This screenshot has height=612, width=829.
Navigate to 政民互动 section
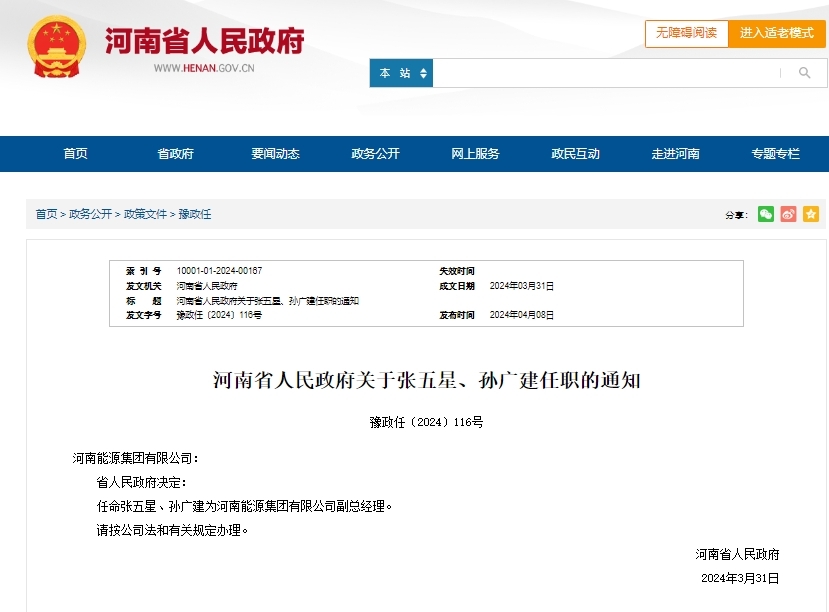pos(575,154)
